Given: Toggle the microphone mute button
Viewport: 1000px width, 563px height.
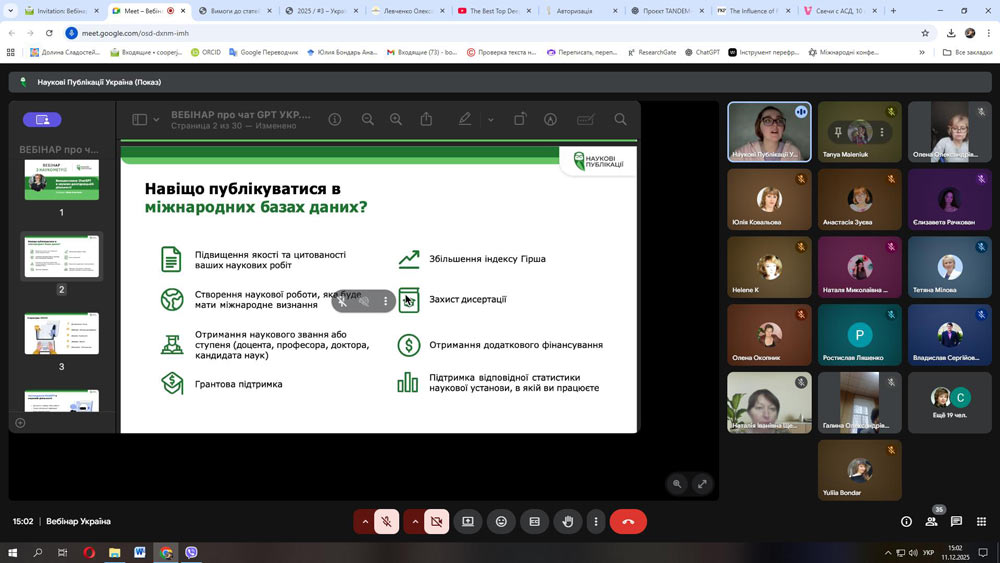Looking at the screenshot, I should point(387,521).
